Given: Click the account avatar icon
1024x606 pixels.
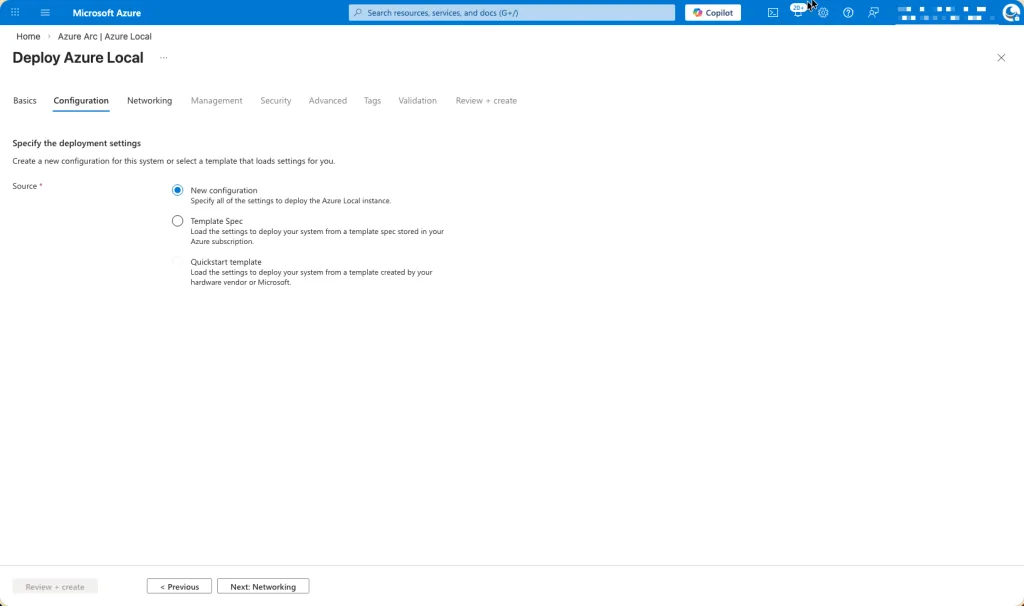Looking at the screenshot, I should coord(1010,13).
